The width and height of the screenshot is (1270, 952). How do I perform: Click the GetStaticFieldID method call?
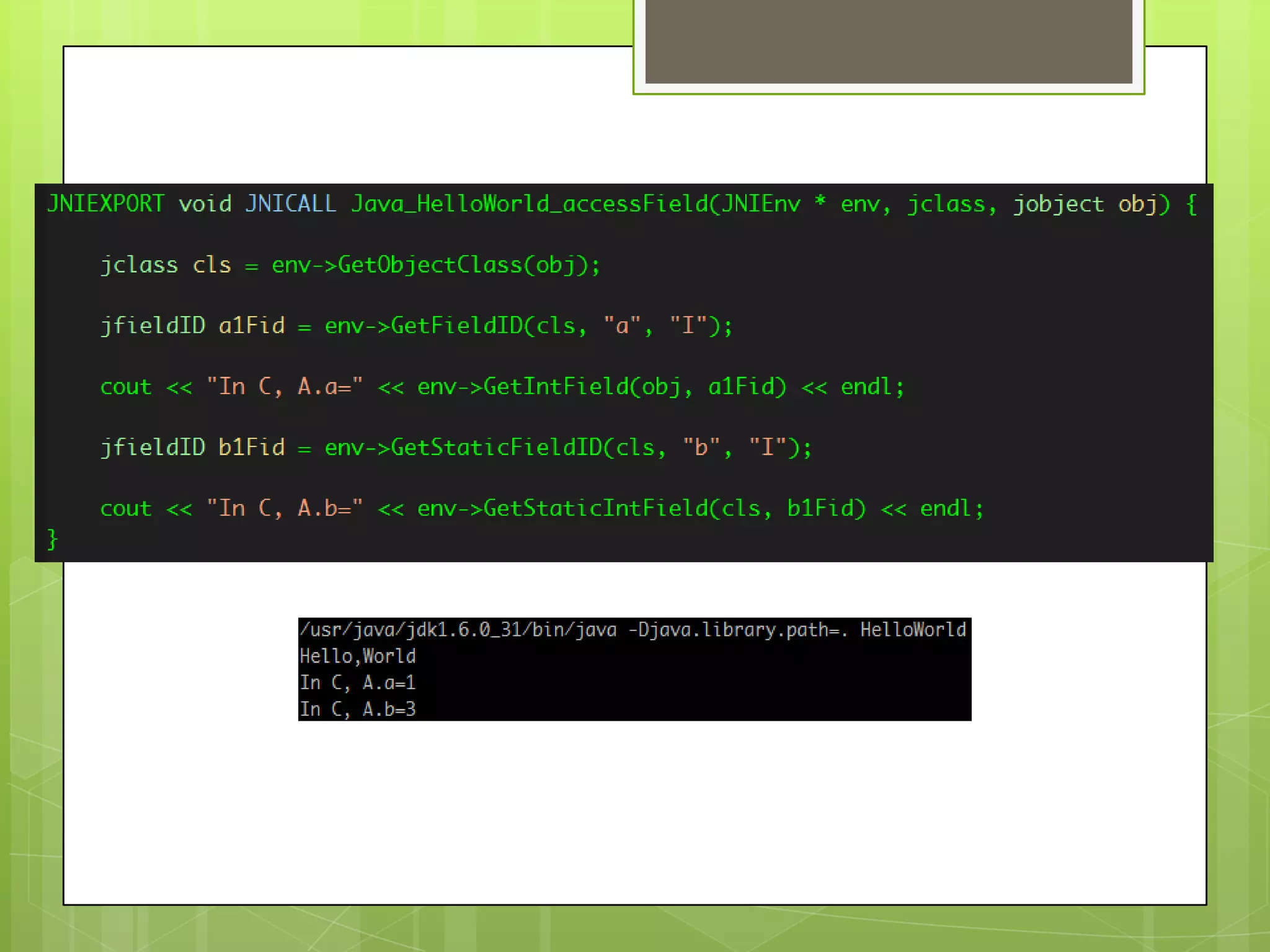tap(496, 447)
